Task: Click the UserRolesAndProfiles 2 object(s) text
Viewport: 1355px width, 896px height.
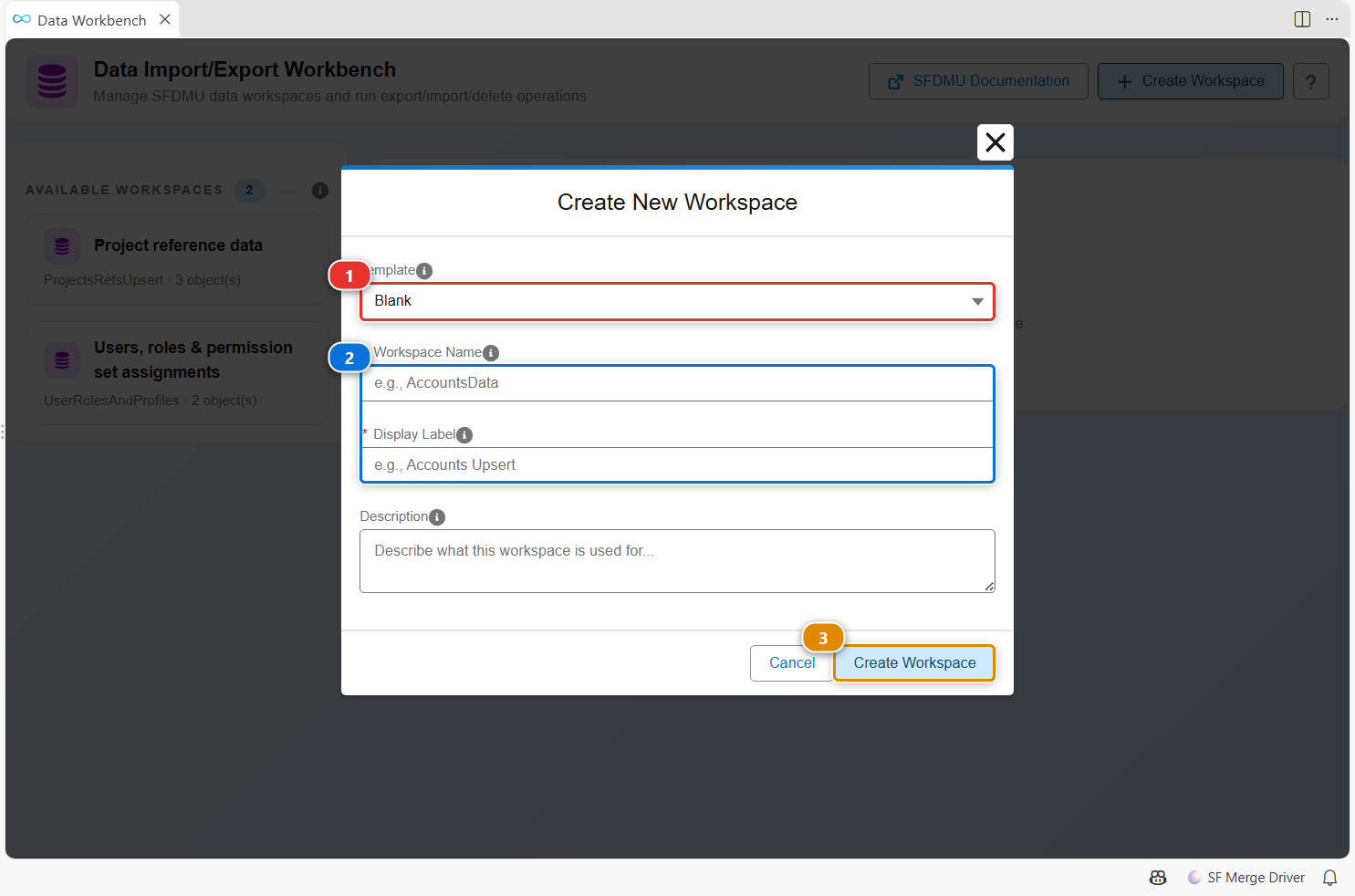Action: [x=151, y=401]
